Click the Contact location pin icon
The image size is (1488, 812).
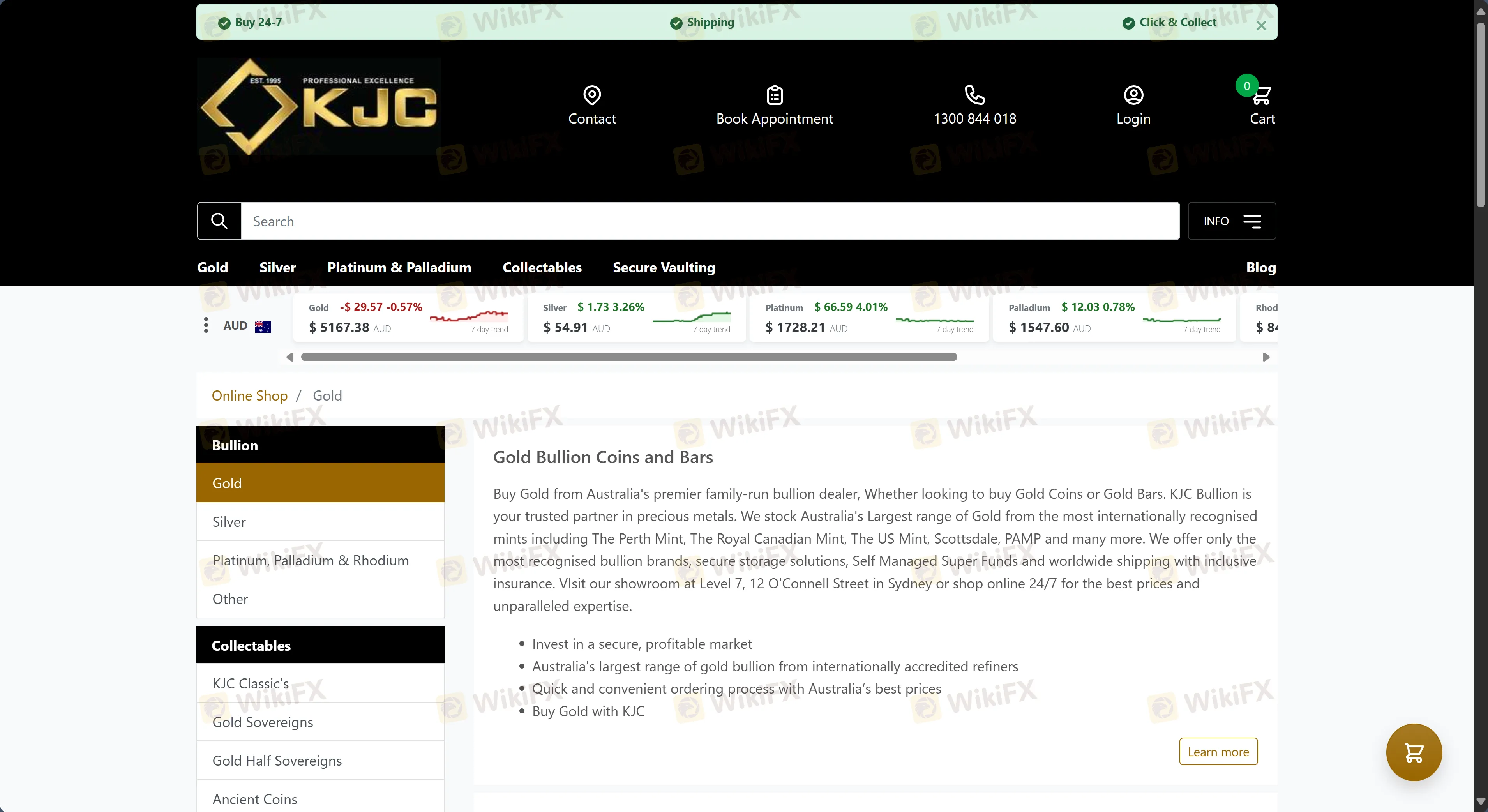click(x=592, y=95)
